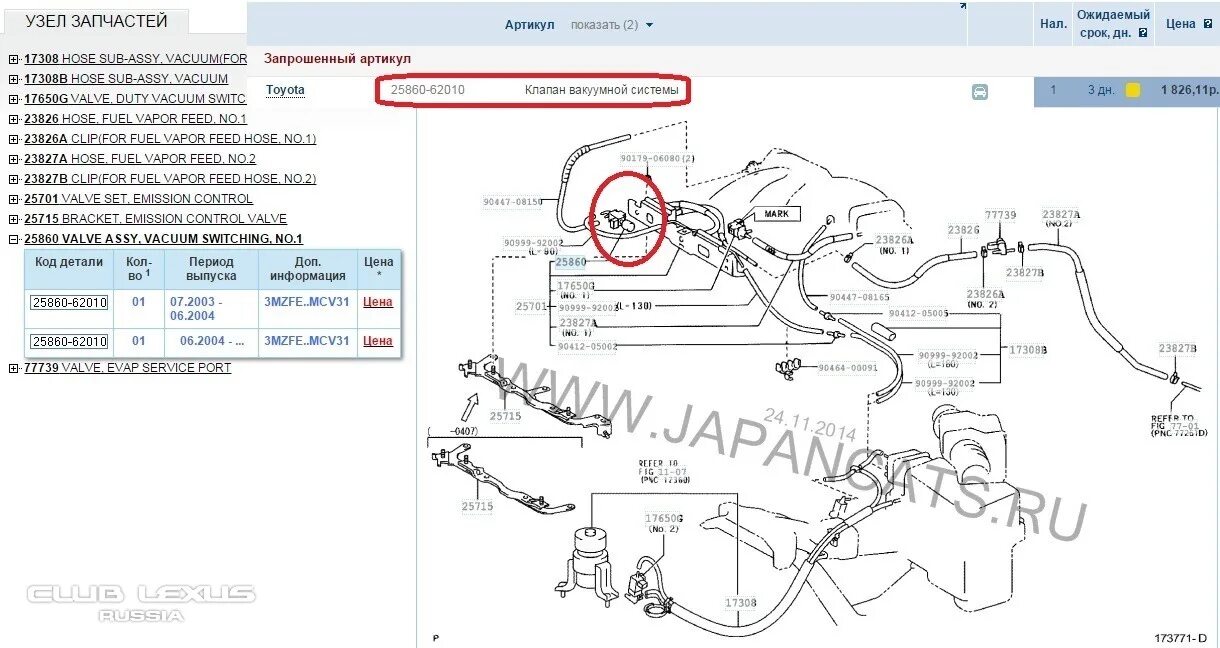Expand the 23826A CLIP node
The height and width of the screenshot is (648, 1220).
click(x=13, y=139)
